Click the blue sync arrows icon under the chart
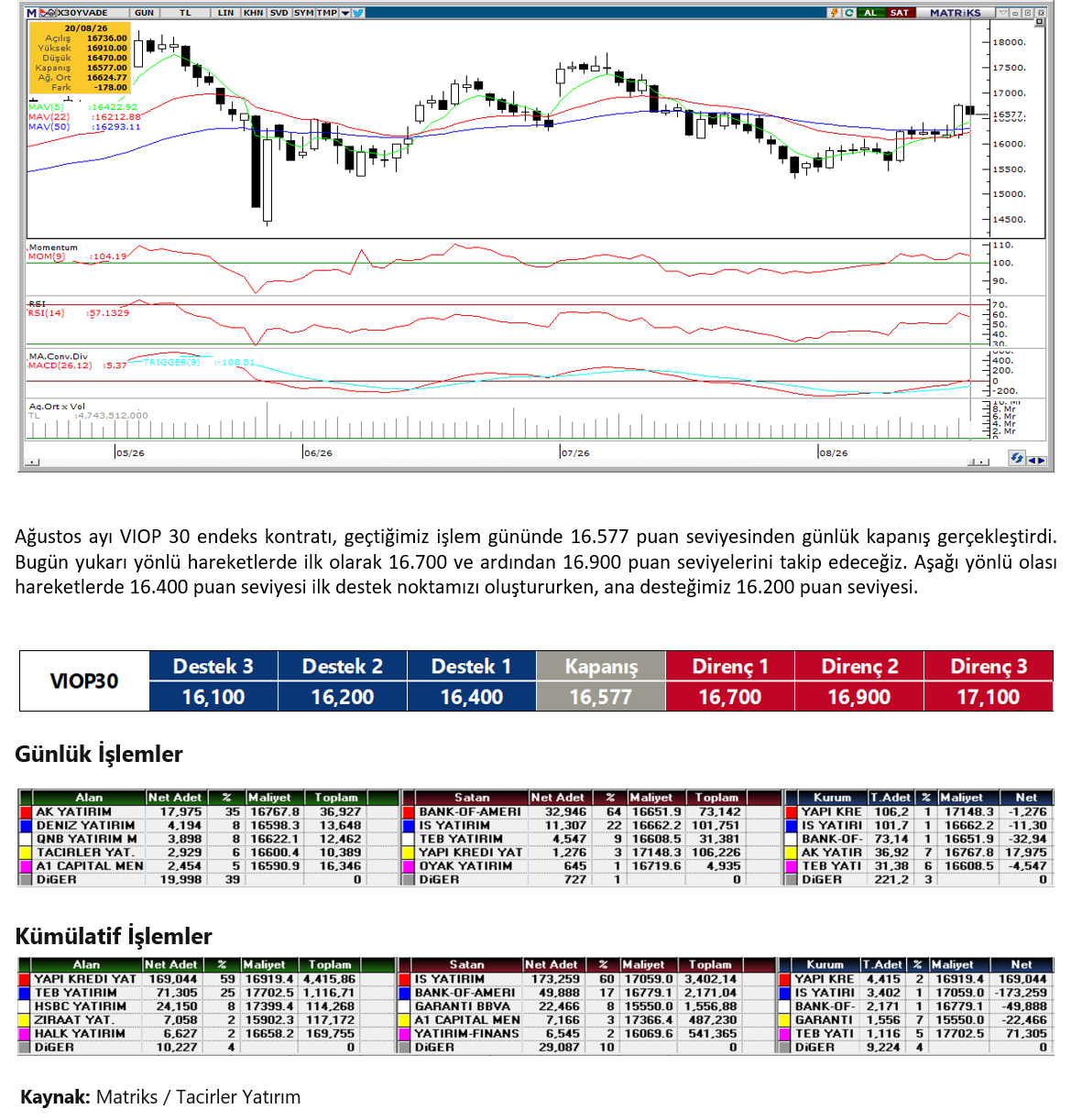The width and height of the screenshot is (1071, 1120). pyautogui.click(x=1017, y=458)
